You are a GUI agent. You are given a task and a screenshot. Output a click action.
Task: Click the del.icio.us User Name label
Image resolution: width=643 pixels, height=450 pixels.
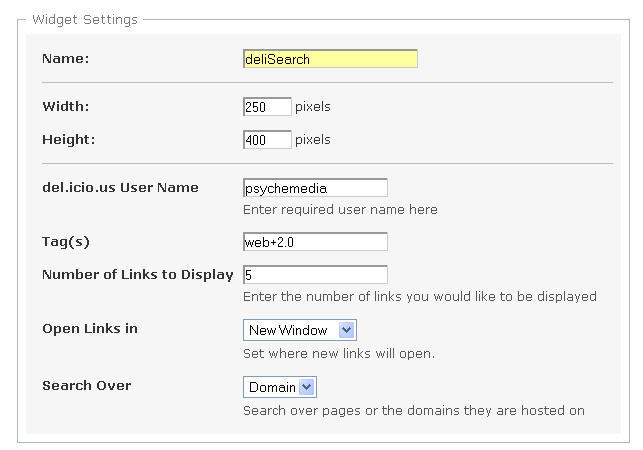pyautogui.click(x=120, y=188)
